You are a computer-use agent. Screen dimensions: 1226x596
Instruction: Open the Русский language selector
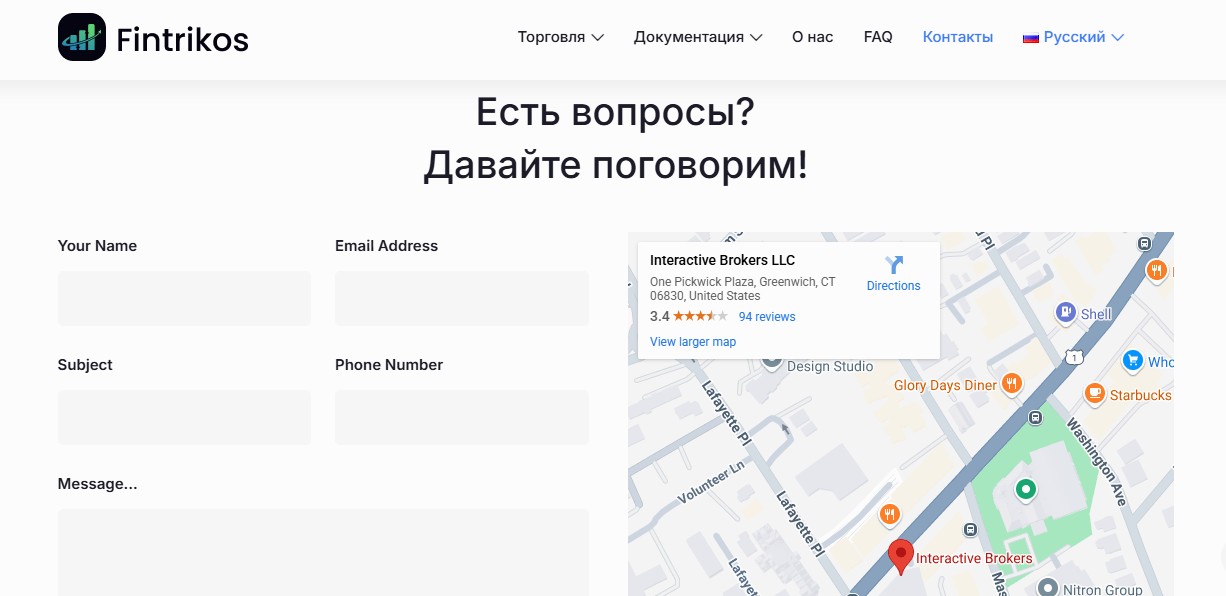[x=1073, y=37]
